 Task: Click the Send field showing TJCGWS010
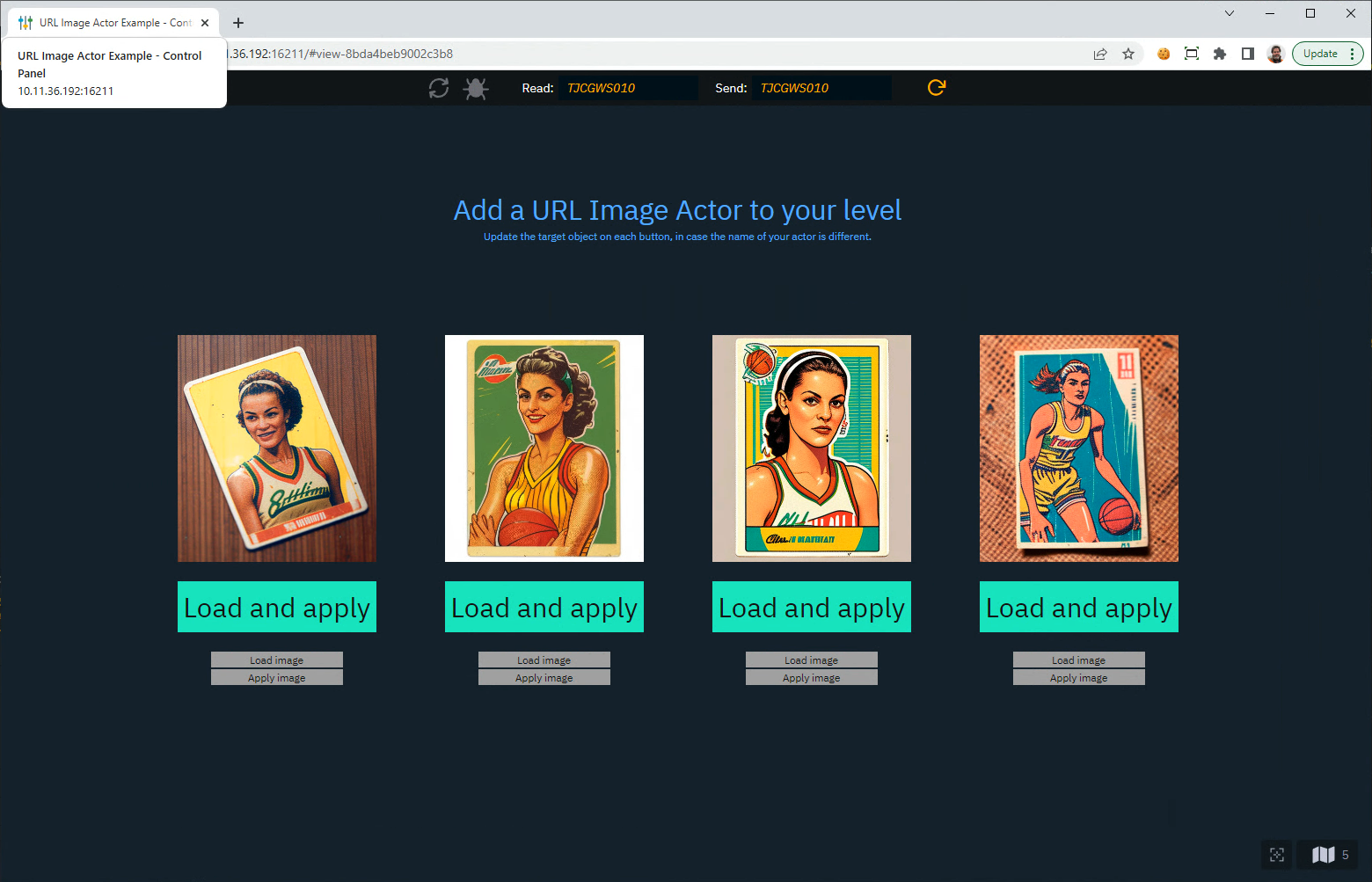tap(821, 88)
